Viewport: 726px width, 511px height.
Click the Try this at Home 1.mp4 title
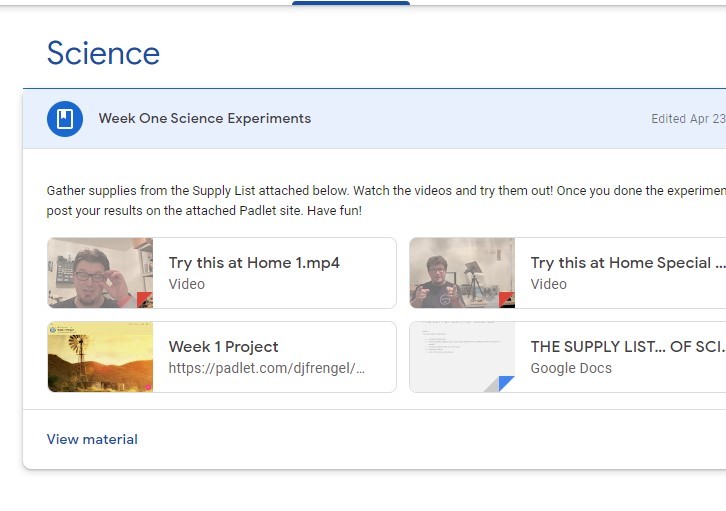254,263
